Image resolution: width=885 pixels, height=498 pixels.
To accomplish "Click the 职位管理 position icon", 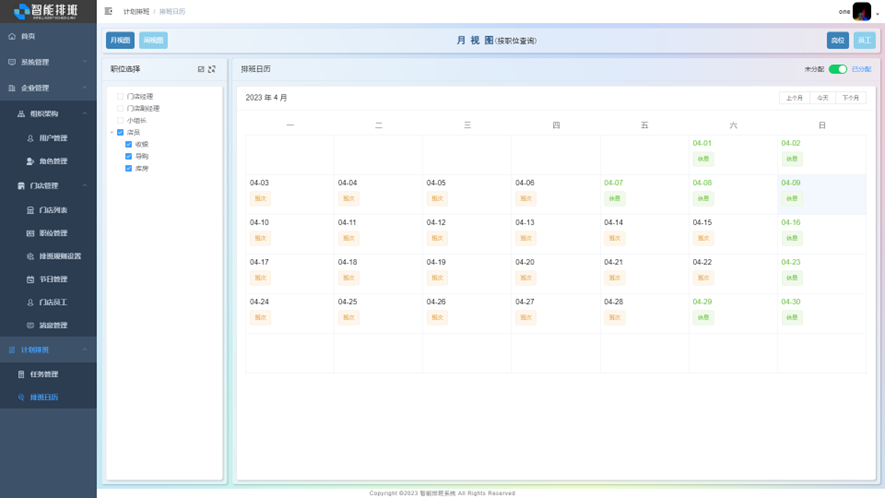I will click(x=30, y=233).
